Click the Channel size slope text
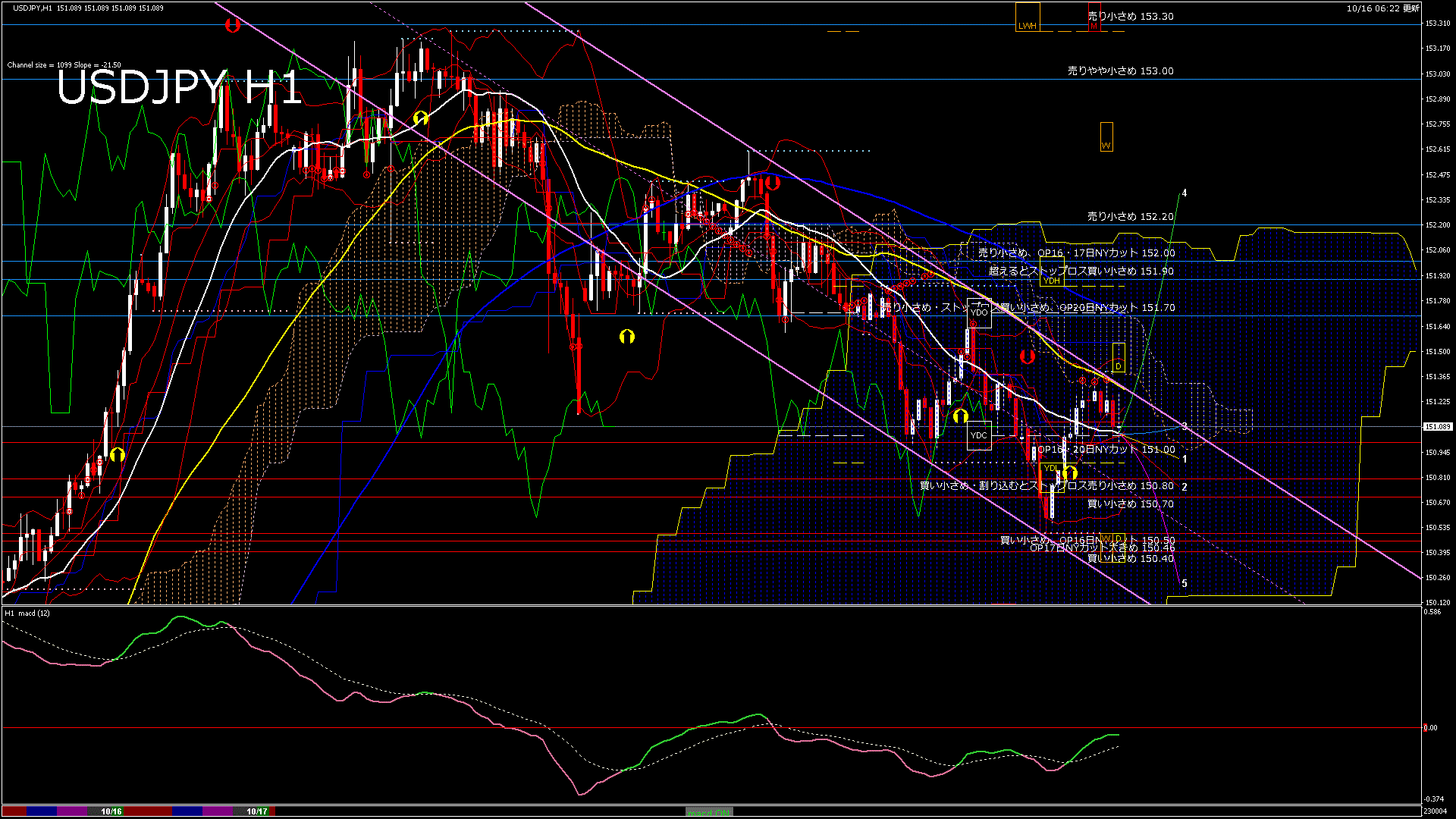The image size is (1456, 819). click(64, 65)
